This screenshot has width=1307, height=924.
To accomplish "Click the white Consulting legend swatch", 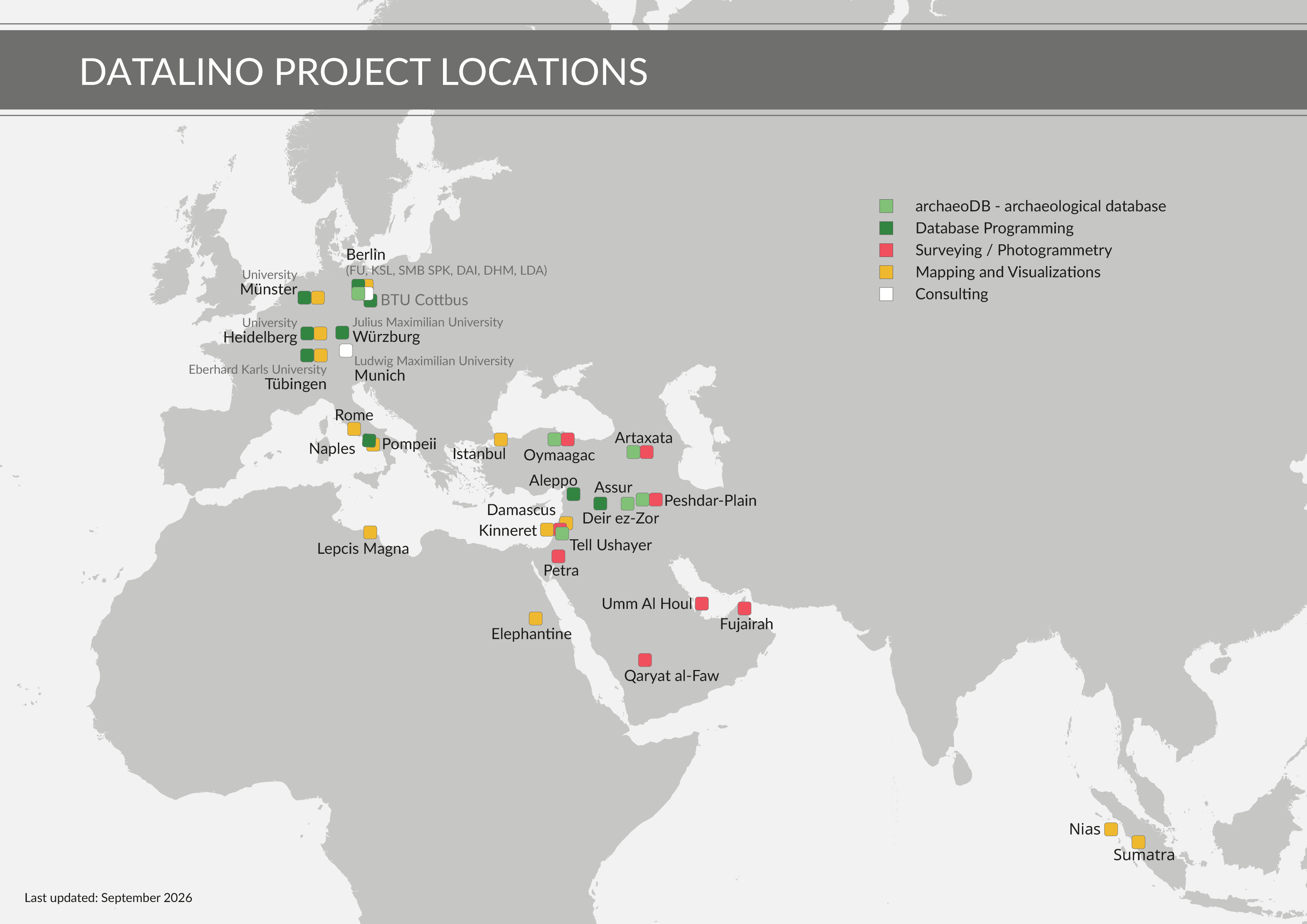I will click(886, 294).
